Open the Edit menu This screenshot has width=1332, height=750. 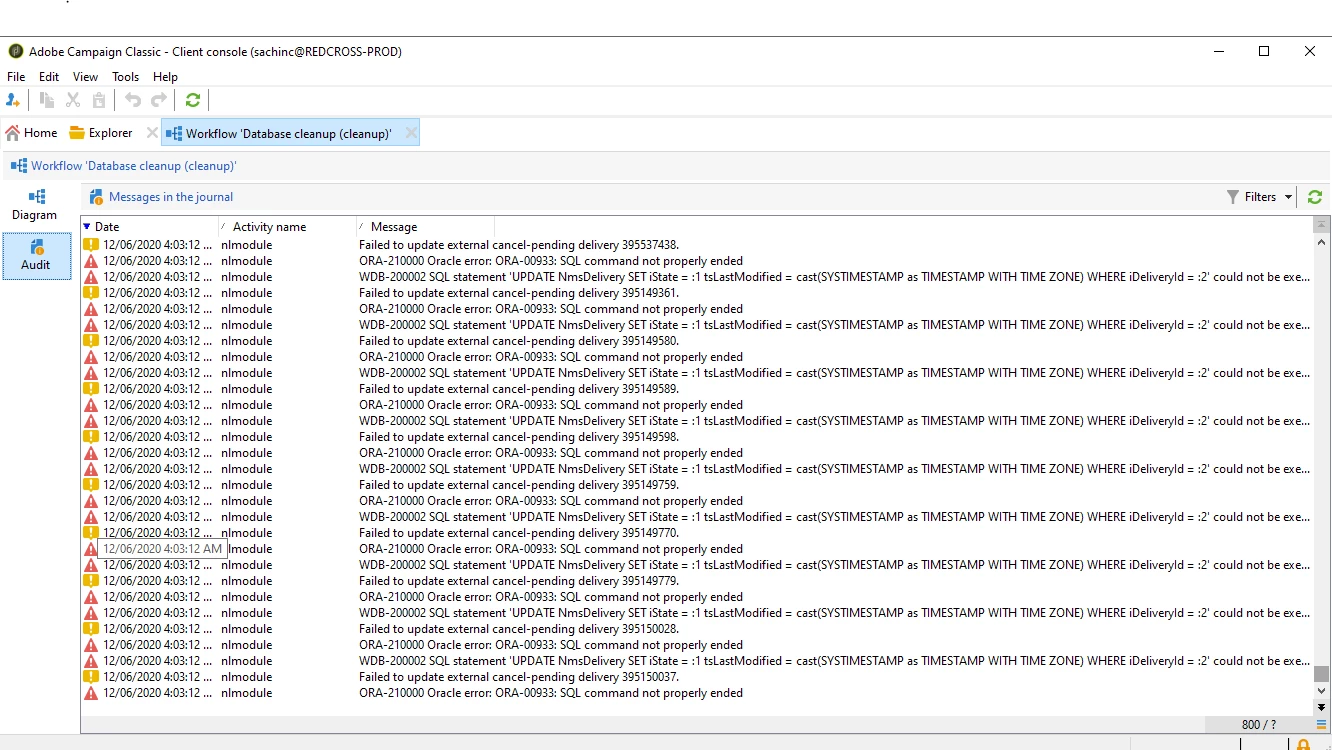(49, 77)
